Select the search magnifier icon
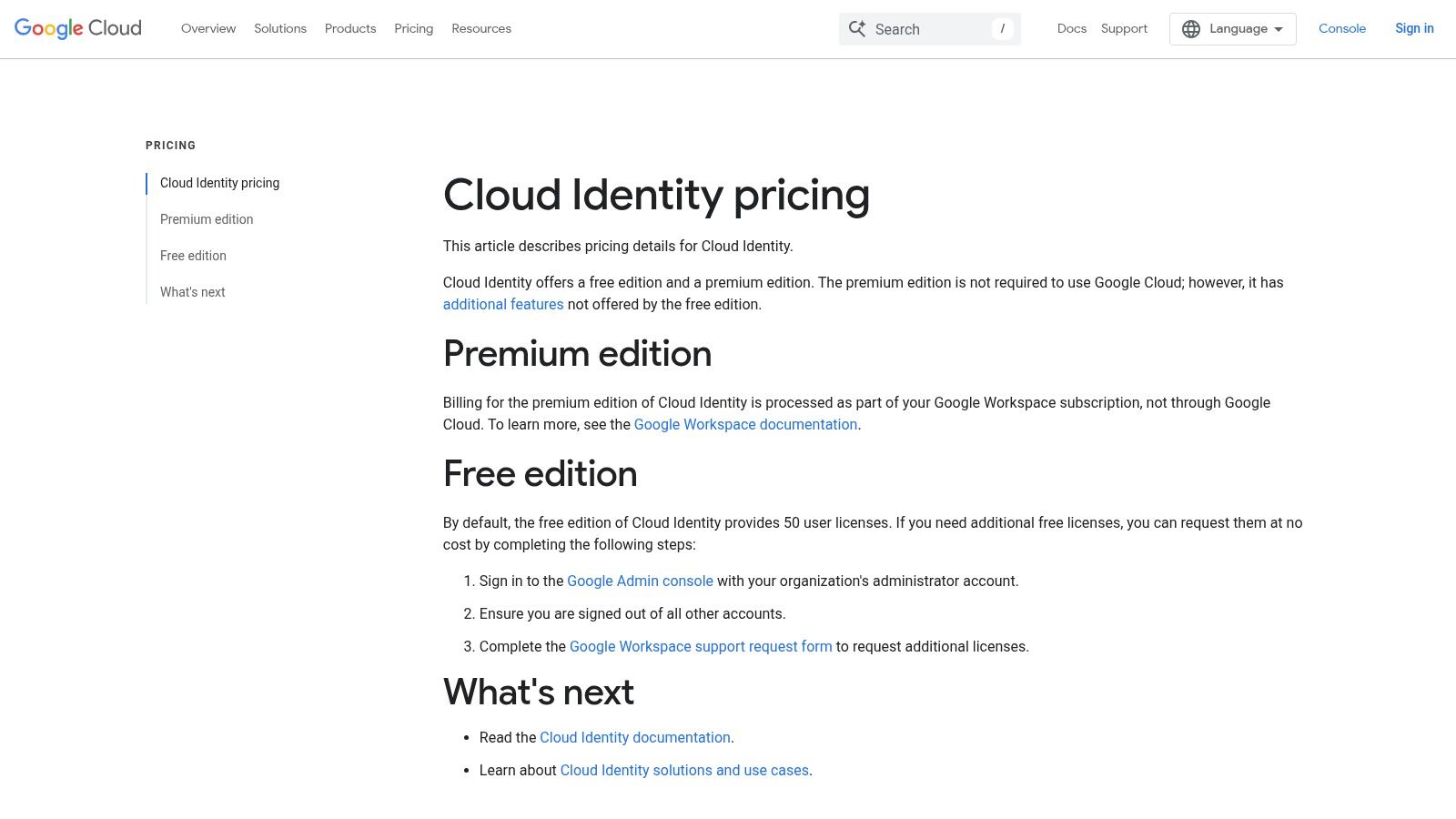 tap(856, 28)
